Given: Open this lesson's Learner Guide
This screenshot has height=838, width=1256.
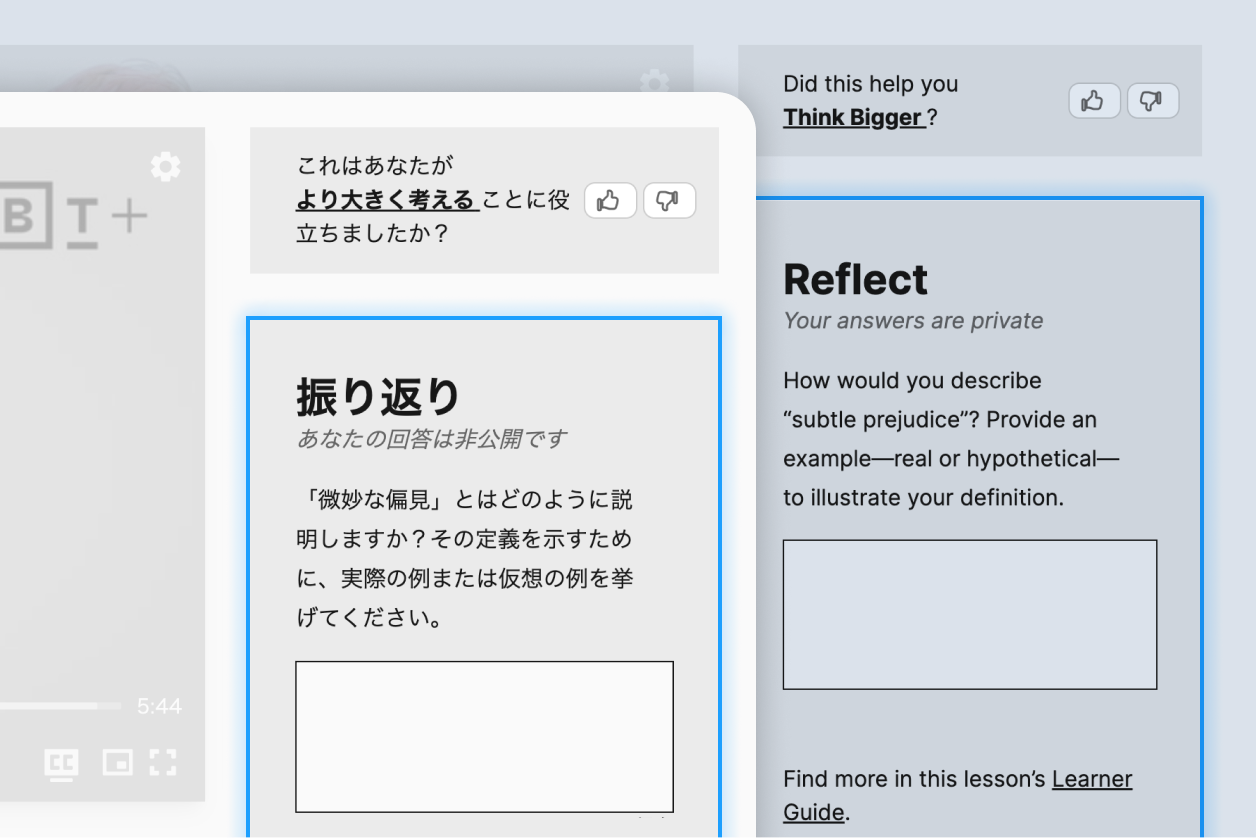Looking at the screenshot, I should (1090, 779).
